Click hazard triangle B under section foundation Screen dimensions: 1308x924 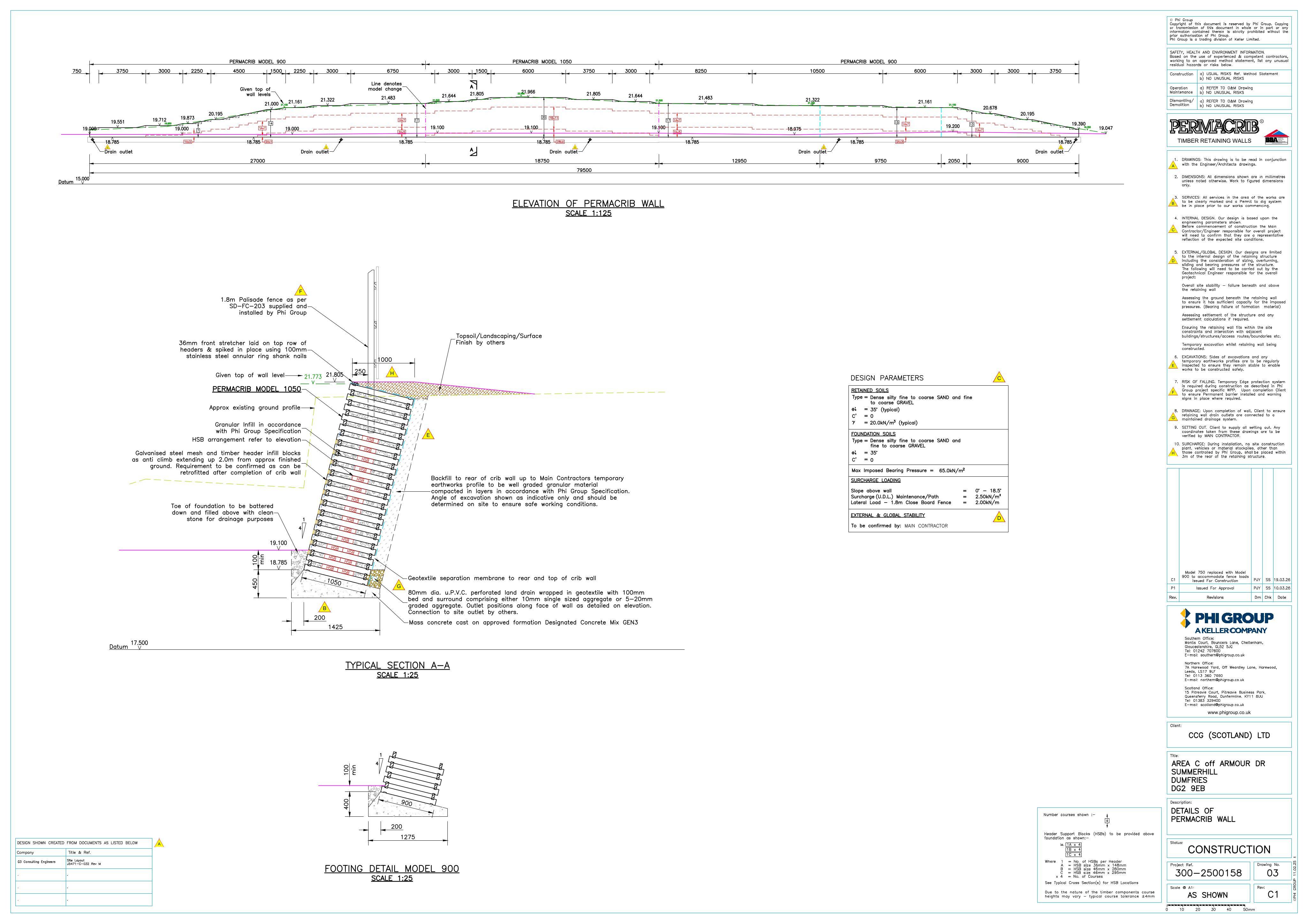(x=325, y=607)
